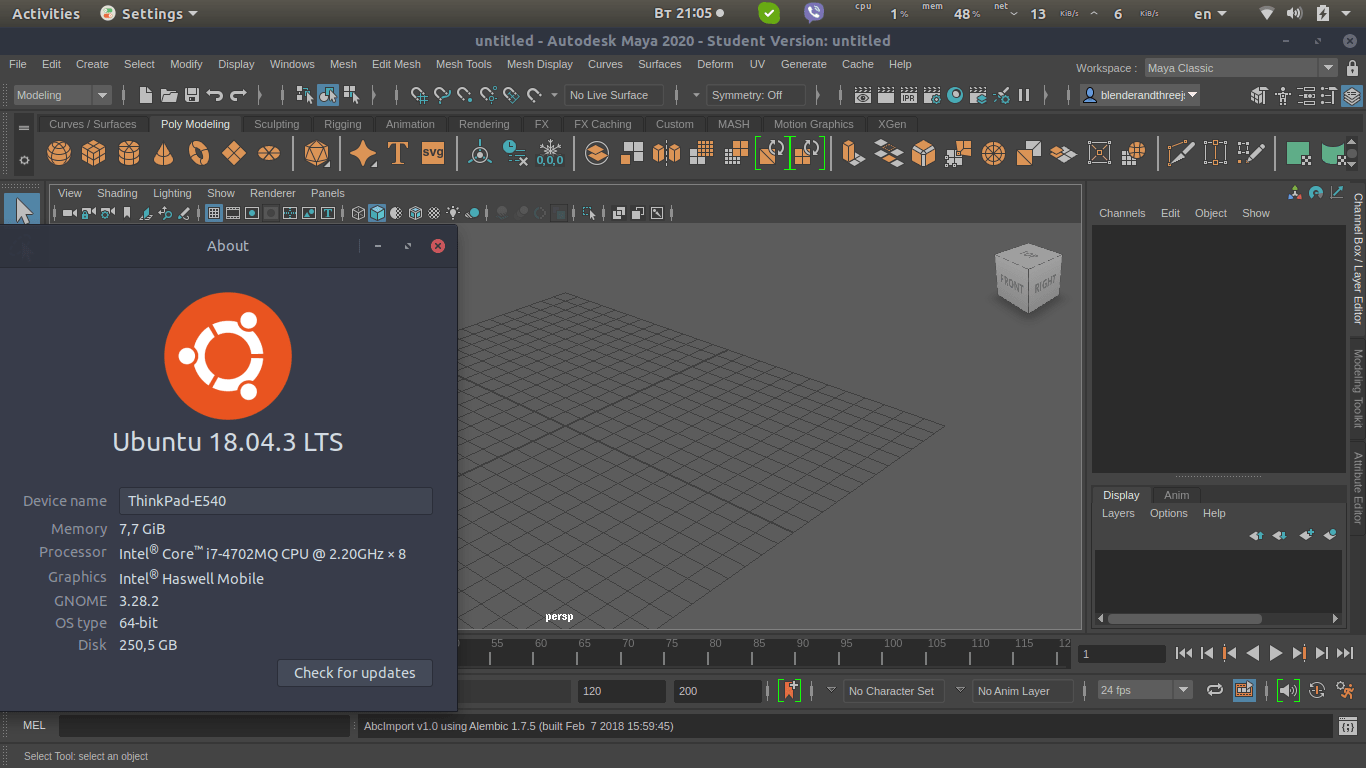Viewport: 1366px width, 768px height.
Task: Open the Modeling menu set dropdown
Action: point(63,95)
